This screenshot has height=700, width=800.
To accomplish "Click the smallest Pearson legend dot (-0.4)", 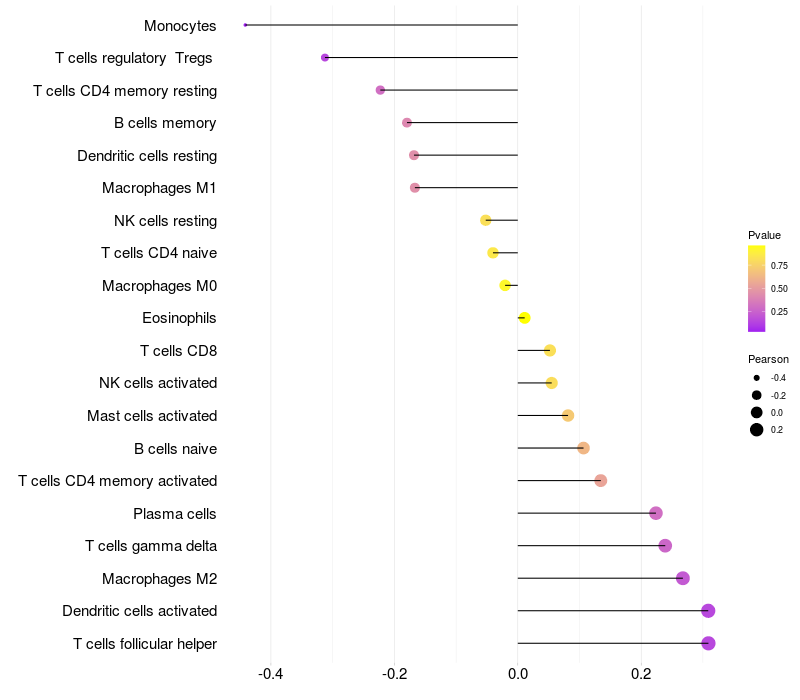I will point(757,378).
